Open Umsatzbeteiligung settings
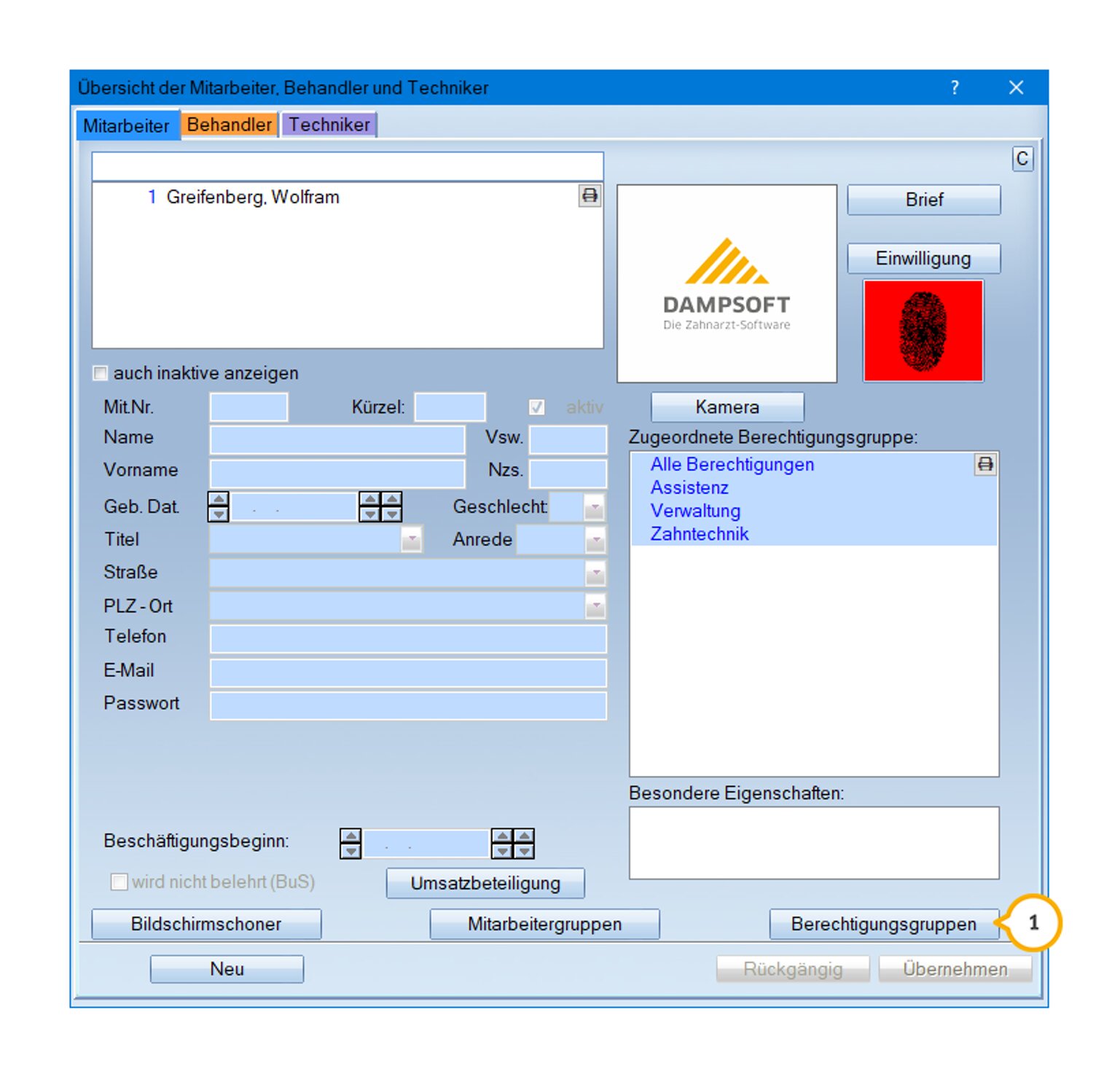The image size is (1120, 1079). (485, 883)
